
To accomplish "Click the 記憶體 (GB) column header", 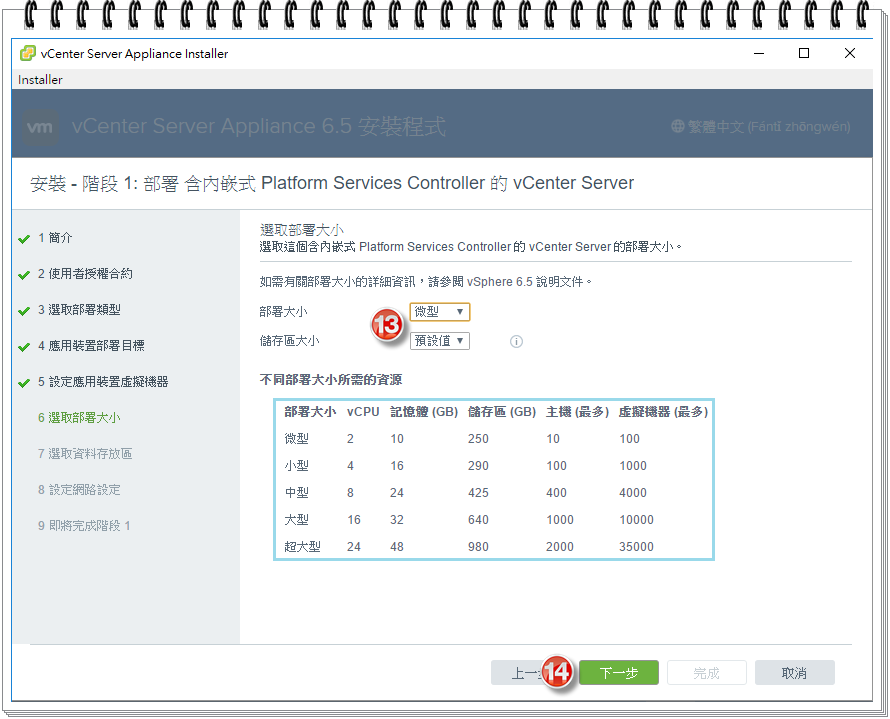I will pyautogui.click(x=424, y=412).
